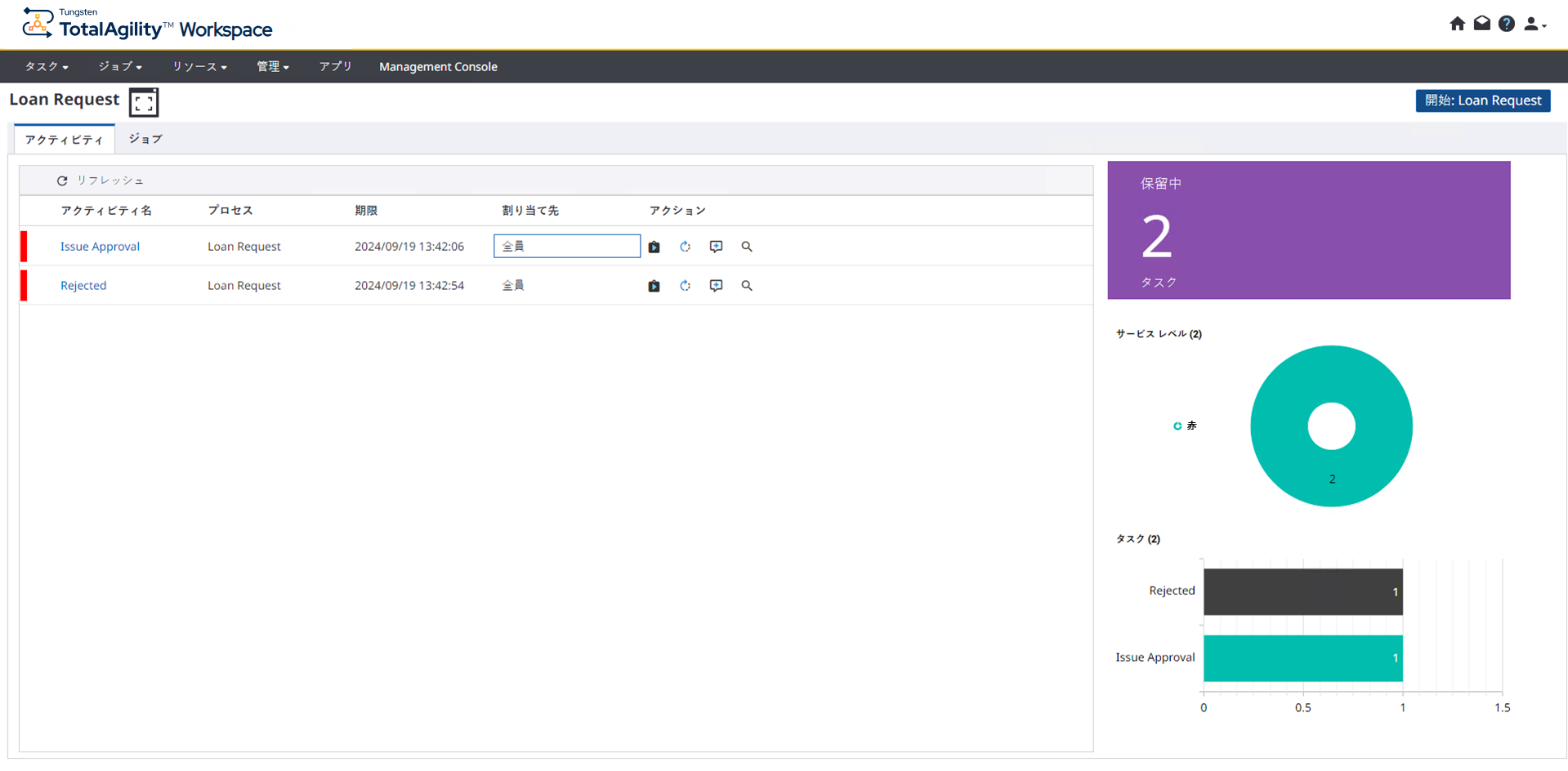Click the reassign arrow icon for Rejected
Image resolution: width=1568 pixels, height=771 pixels.
685,286
